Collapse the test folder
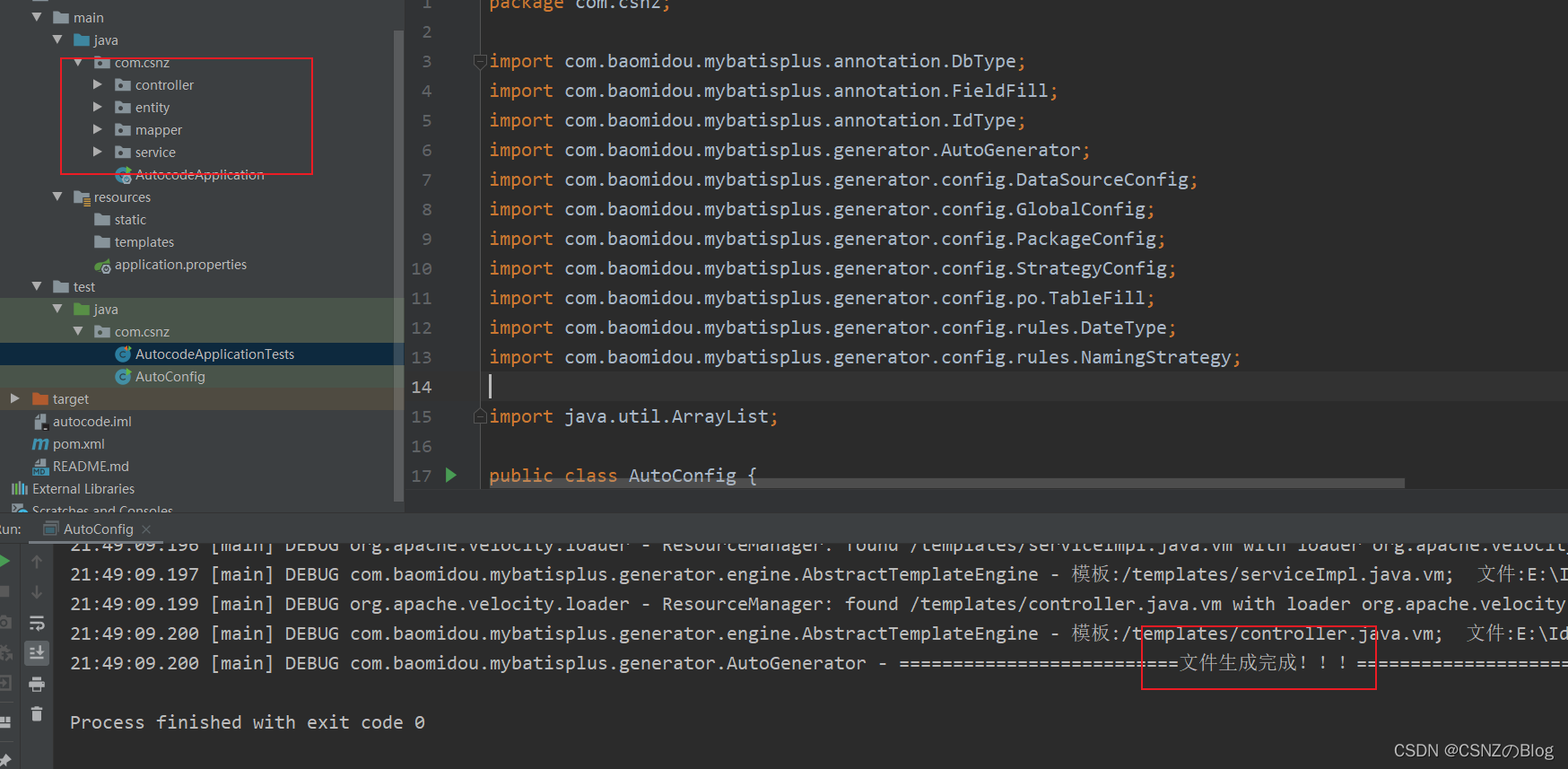The image size is (1568, 769). (37, 286)
